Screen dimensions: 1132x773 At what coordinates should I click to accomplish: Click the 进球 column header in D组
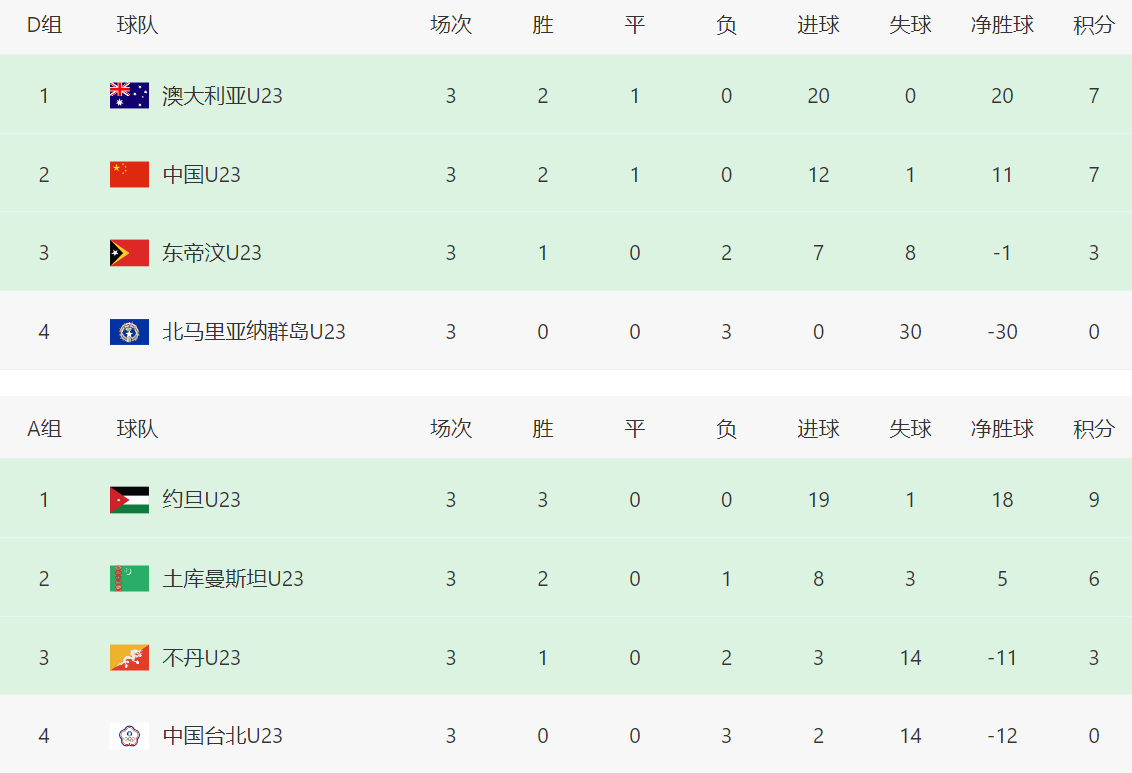tap(818, 26)
